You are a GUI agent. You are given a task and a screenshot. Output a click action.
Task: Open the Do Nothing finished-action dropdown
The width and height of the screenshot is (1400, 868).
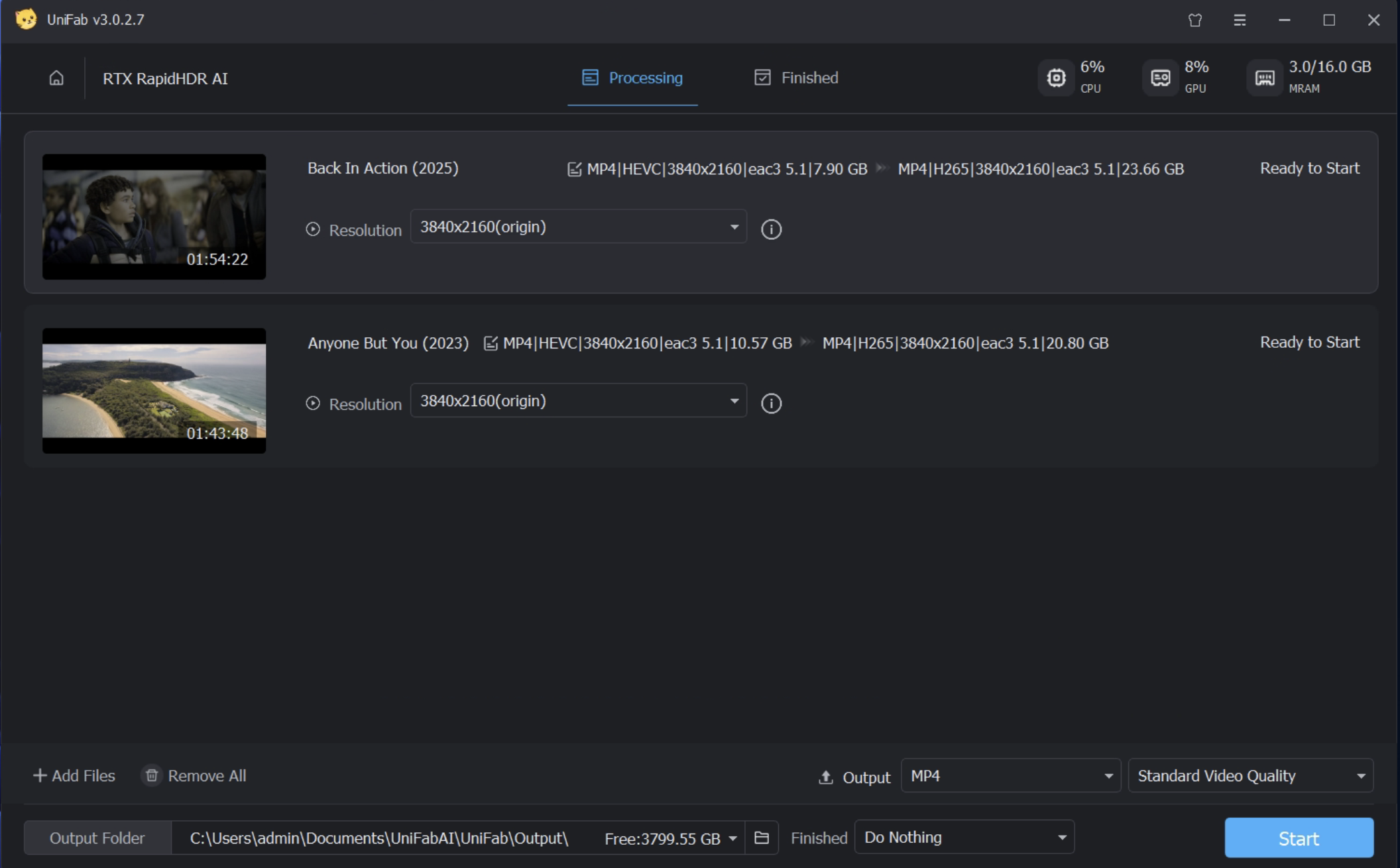click(964, 837)
